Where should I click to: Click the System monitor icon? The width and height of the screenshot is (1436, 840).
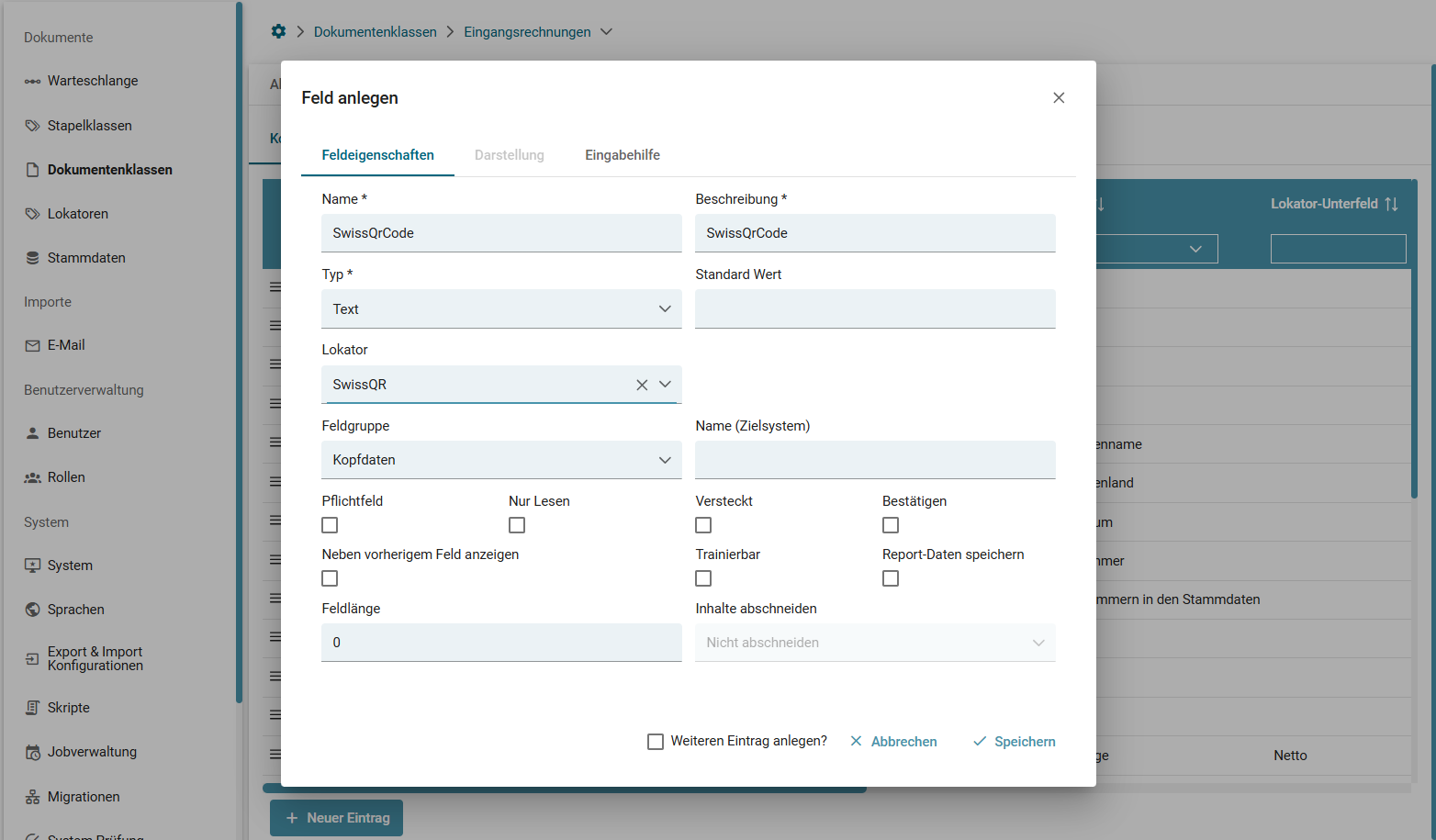(x=32, y=566)
